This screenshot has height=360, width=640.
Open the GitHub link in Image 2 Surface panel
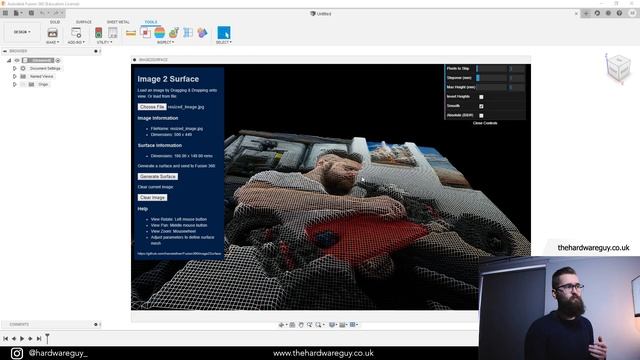click(x=180, y=253)
